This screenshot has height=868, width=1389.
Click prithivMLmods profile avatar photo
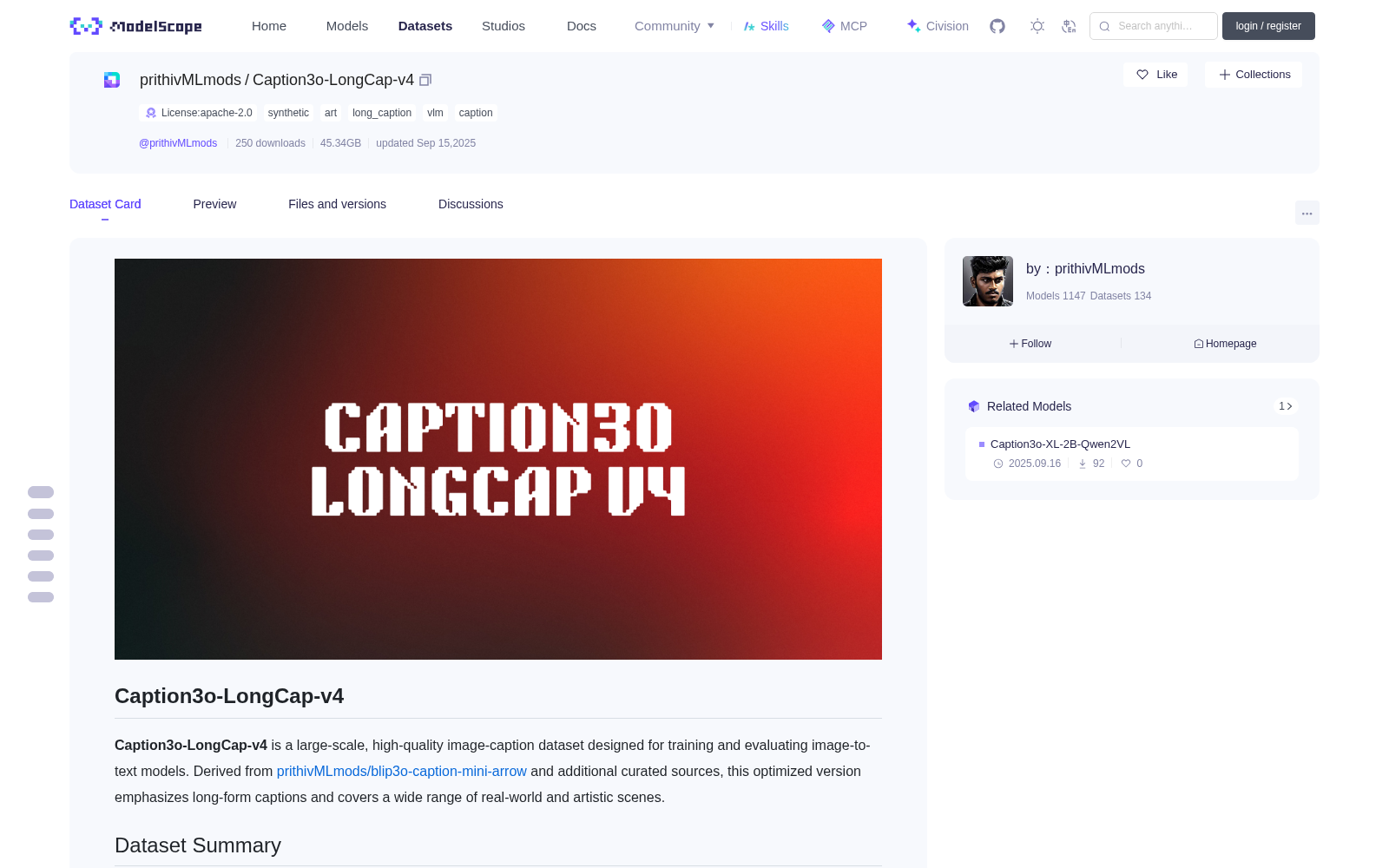(x=988, y=281)
